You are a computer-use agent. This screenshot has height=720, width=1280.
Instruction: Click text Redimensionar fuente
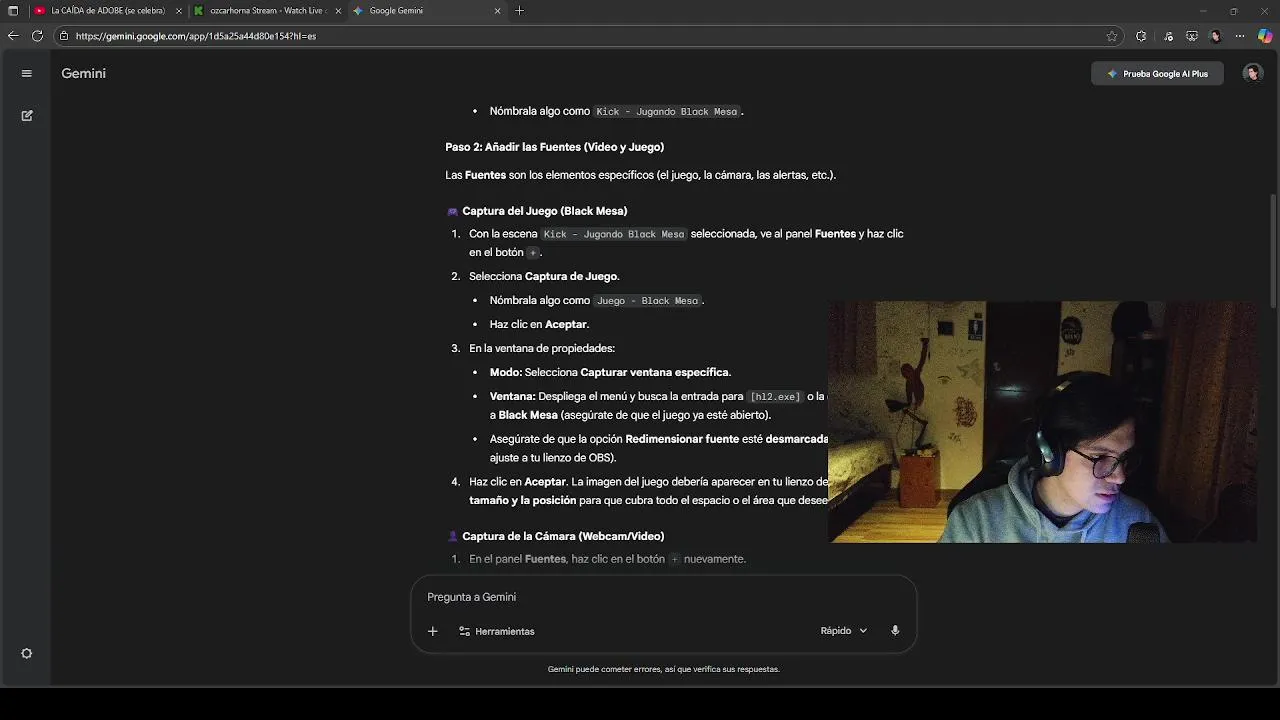coord(682,439)
